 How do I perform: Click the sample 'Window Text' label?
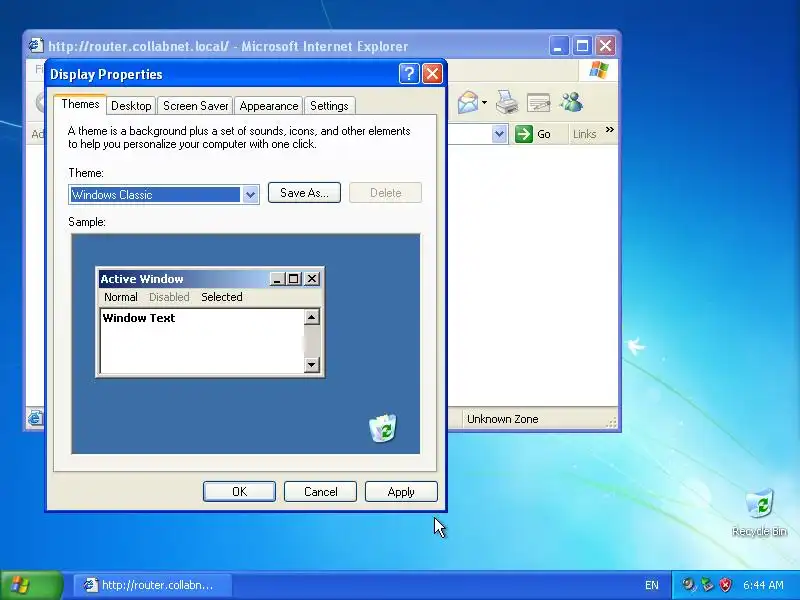point(139,318)
